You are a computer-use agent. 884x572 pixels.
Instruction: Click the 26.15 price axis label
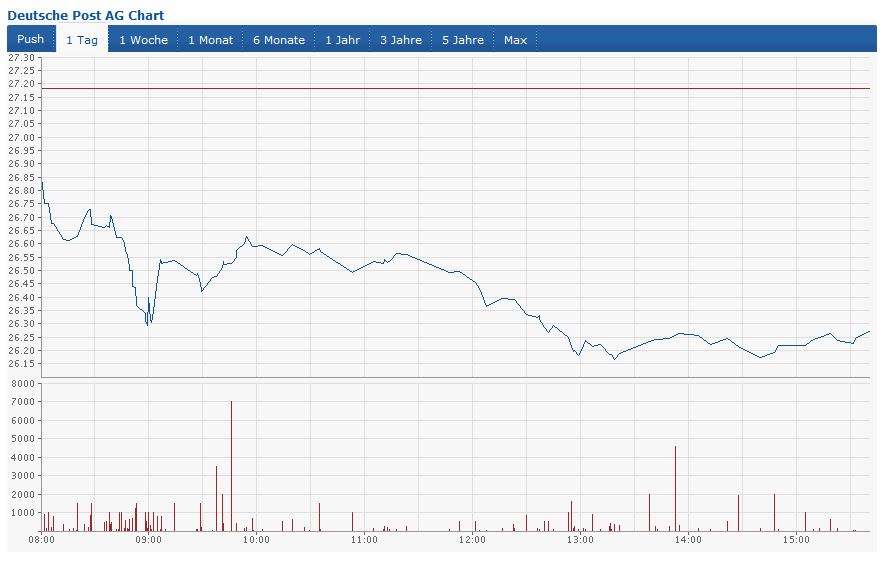click(x=21, y=364)
